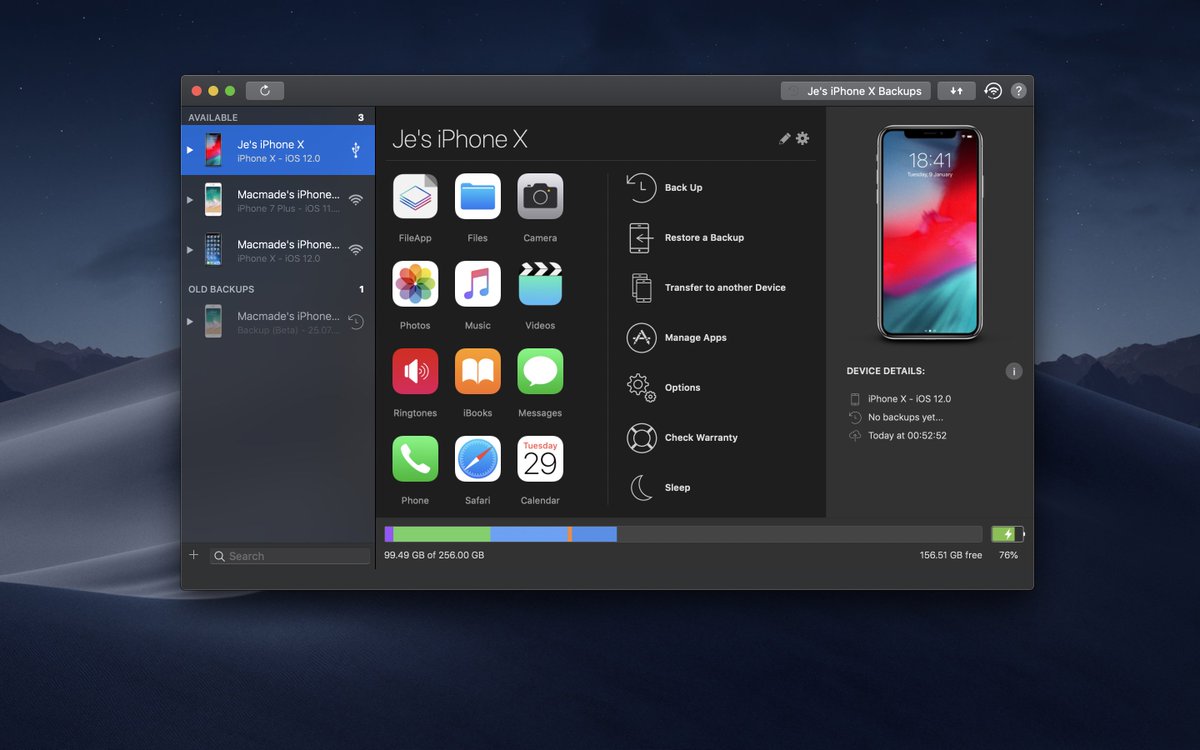Click the "Je's iPhone X" title heading

pyautogui.click(x=460, y=140)
